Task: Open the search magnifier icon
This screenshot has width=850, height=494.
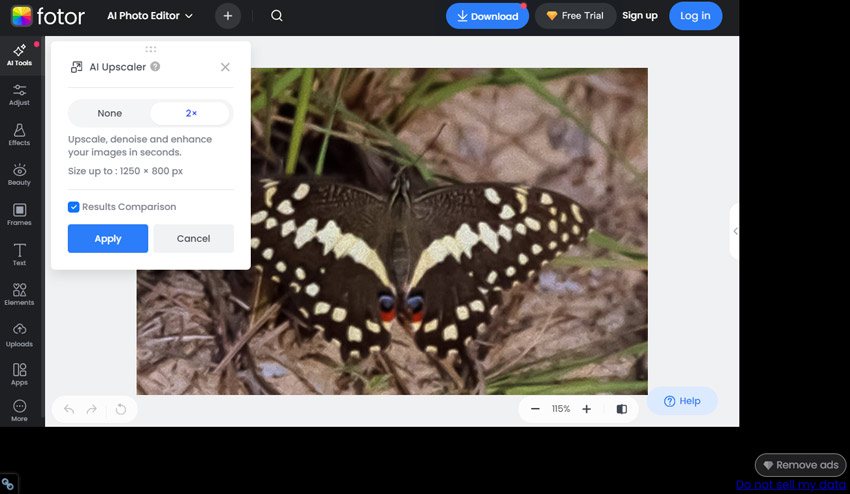Action: tap(276, 16)
